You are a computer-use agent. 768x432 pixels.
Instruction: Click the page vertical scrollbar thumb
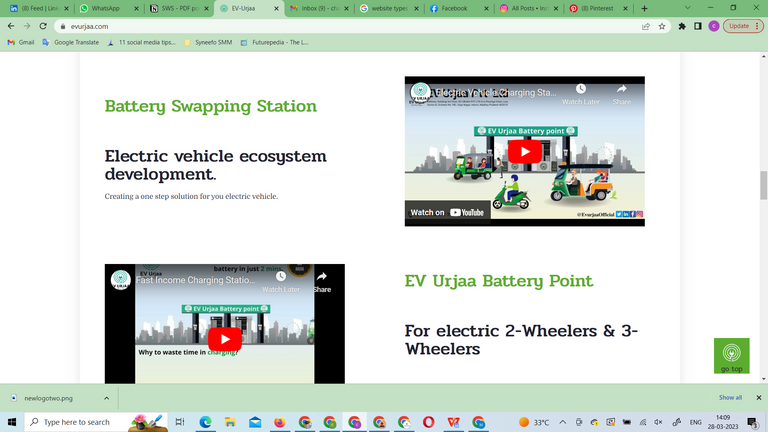763,185
